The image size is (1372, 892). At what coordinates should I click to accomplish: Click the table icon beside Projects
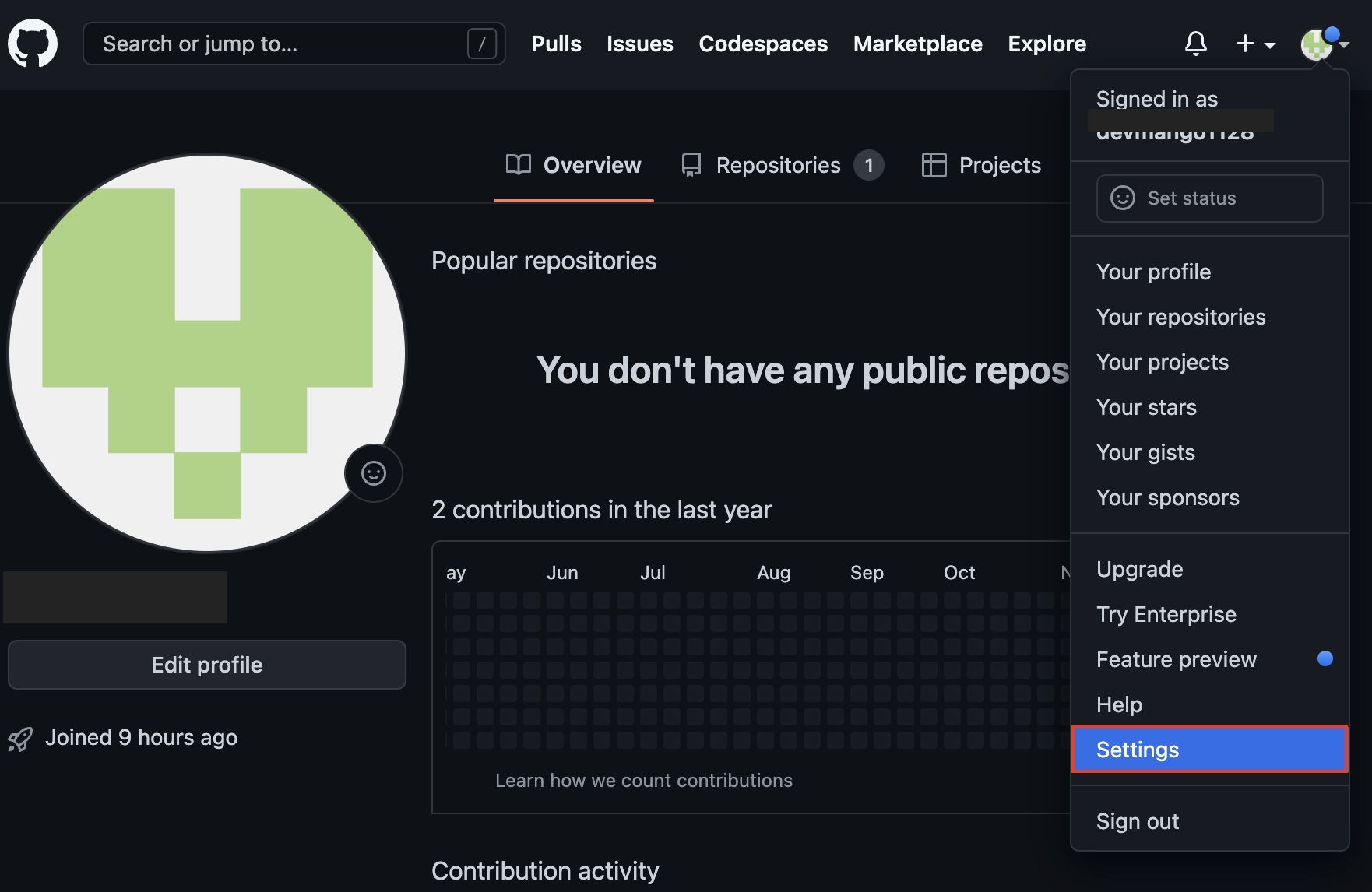pyautogui.click(x=934, y=165)
